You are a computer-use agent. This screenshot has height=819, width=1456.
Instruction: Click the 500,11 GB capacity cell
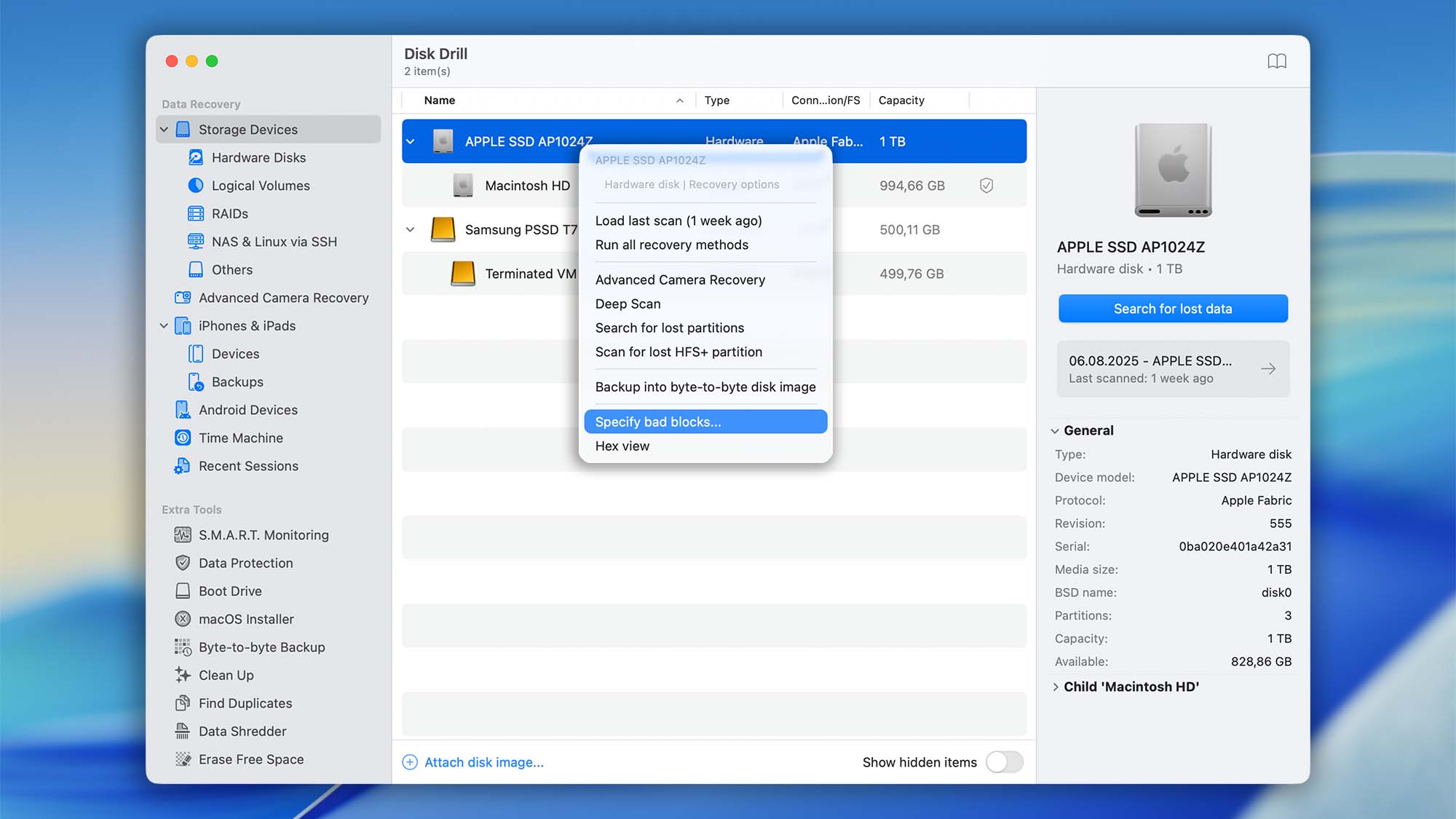click(x=909, y=230)
